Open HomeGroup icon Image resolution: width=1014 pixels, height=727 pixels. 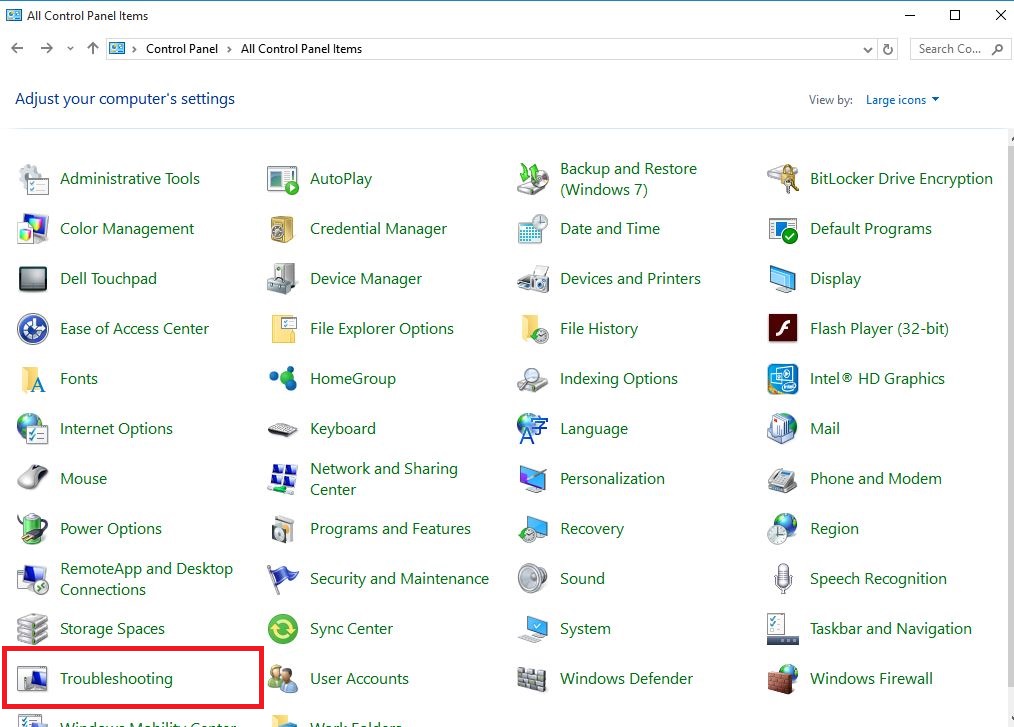283,379
